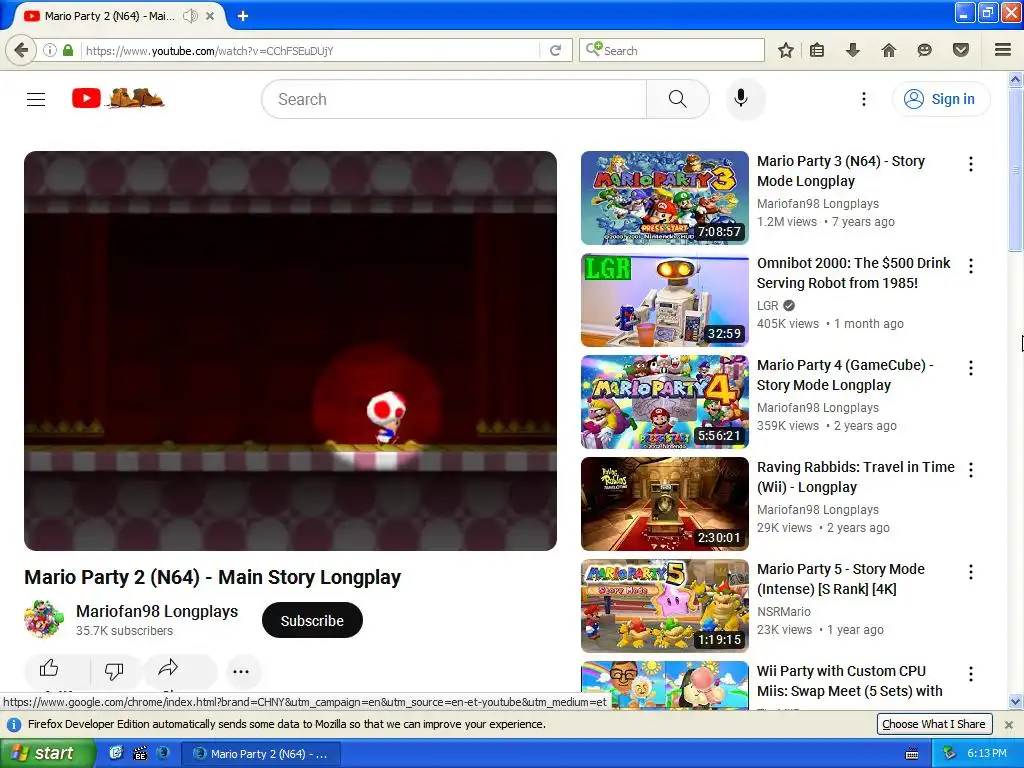This screenshot has width=1024, height=768.
Task: Open Omnibot 2000 video title link
Action: (854, 273)
